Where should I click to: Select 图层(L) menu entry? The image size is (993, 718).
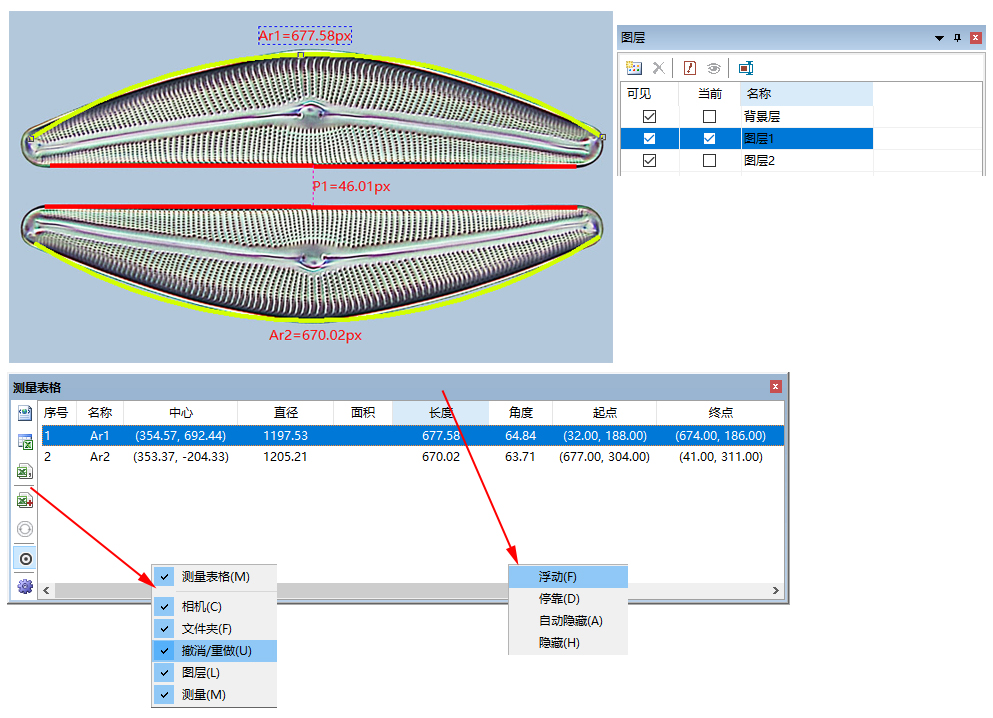tap(215, 673)
